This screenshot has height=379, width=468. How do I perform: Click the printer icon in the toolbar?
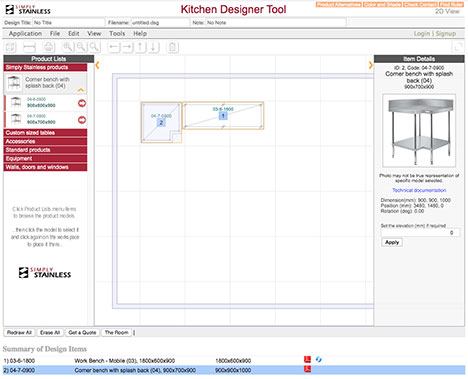tap(49, 47)
